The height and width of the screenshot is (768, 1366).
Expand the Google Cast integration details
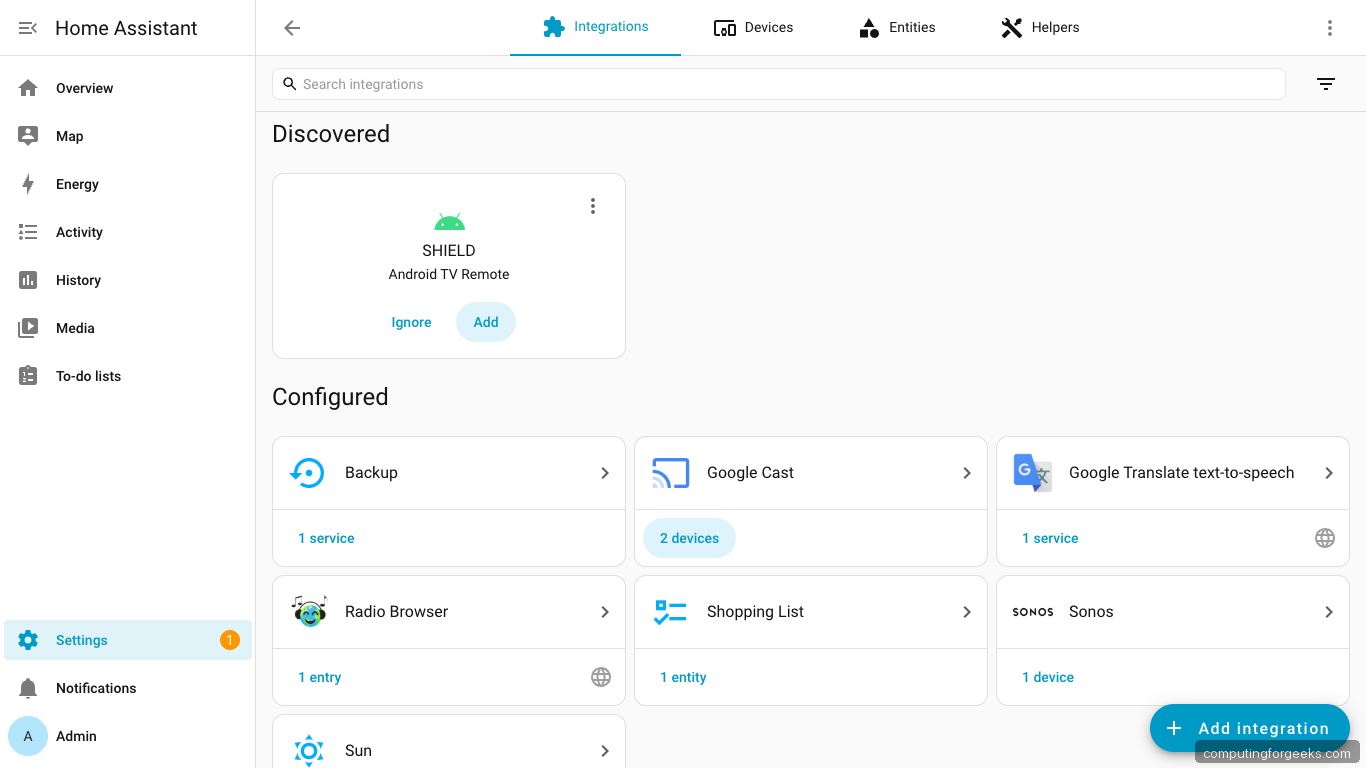click(966, 472)
